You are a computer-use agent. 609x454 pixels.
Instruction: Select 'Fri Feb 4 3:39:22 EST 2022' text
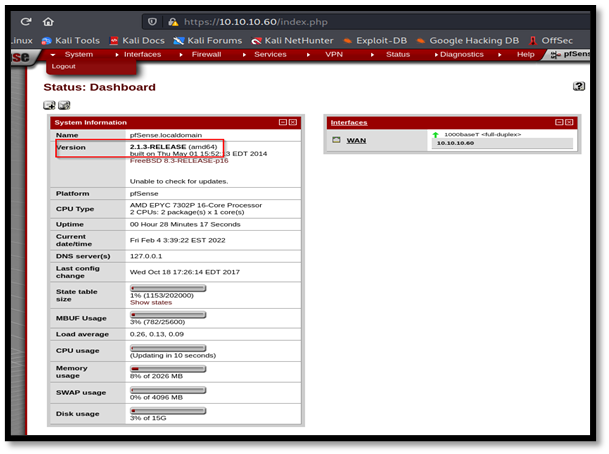pos(177,240)
